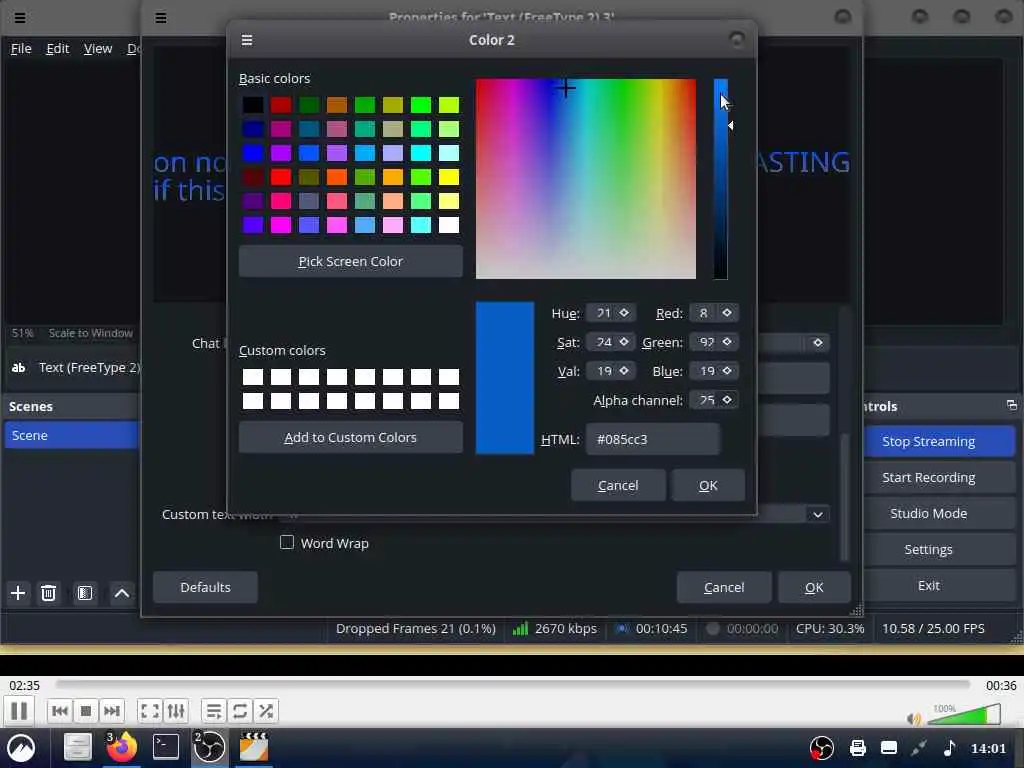Adjust the Hue spinbox arrows

pyautogui.click(x=624, y=313)
